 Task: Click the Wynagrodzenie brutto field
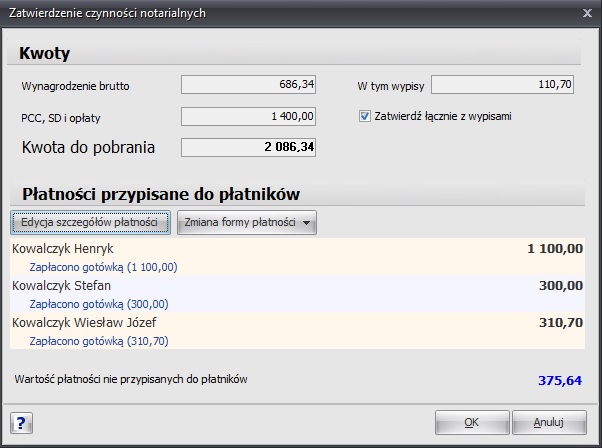click(249, 86)
